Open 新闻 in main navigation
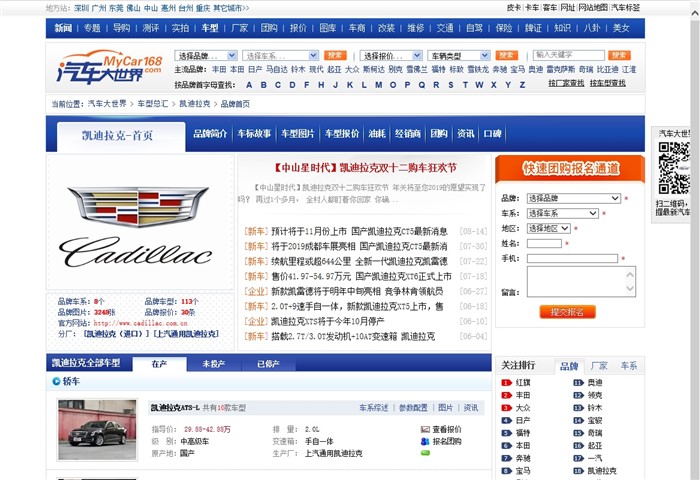Viewport: 700px width, 480px height. (x=63, y=28)
